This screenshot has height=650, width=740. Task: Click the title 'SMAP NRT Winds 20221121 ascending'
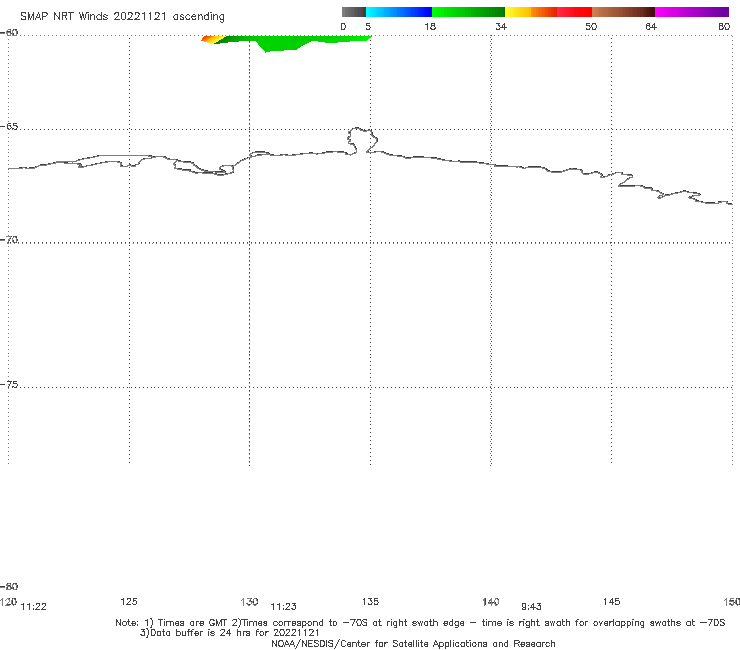[122, 16]
